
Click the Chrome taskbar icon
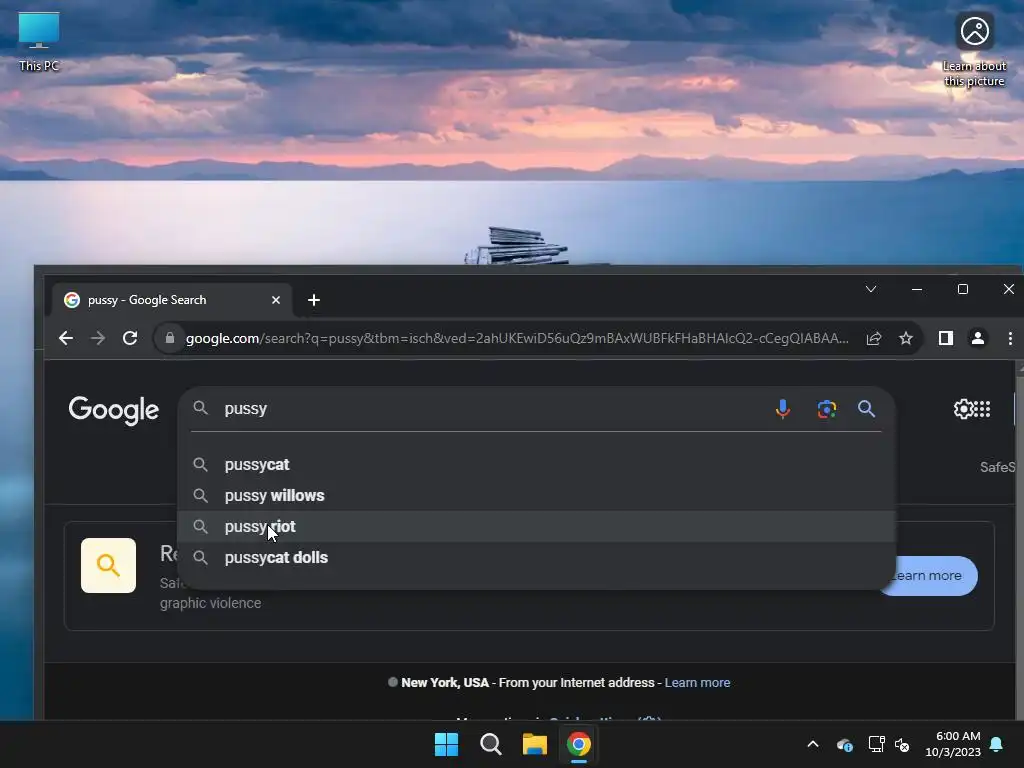pos(579,744)
